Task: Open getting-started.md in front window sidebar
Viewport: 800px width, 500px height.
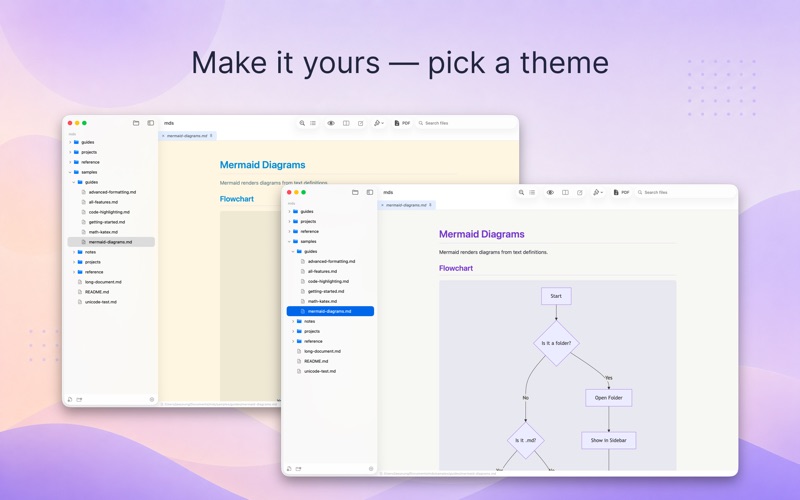Action: click(x=330, y=291)
